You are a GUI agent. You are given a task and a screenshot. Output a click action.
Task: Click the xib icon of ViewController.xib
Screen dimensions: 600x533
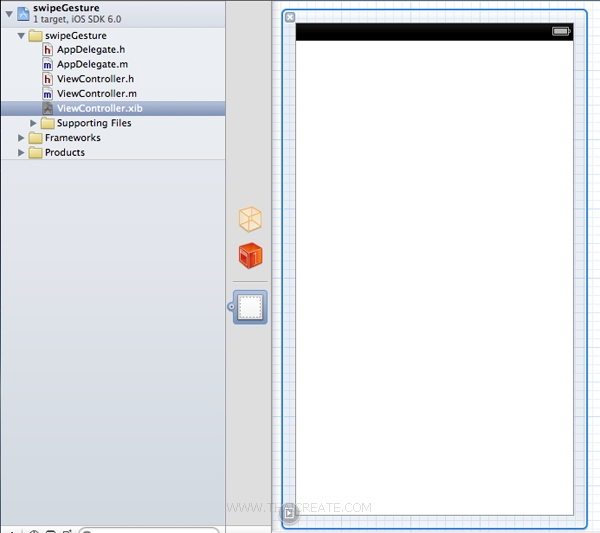click(47, 108)
